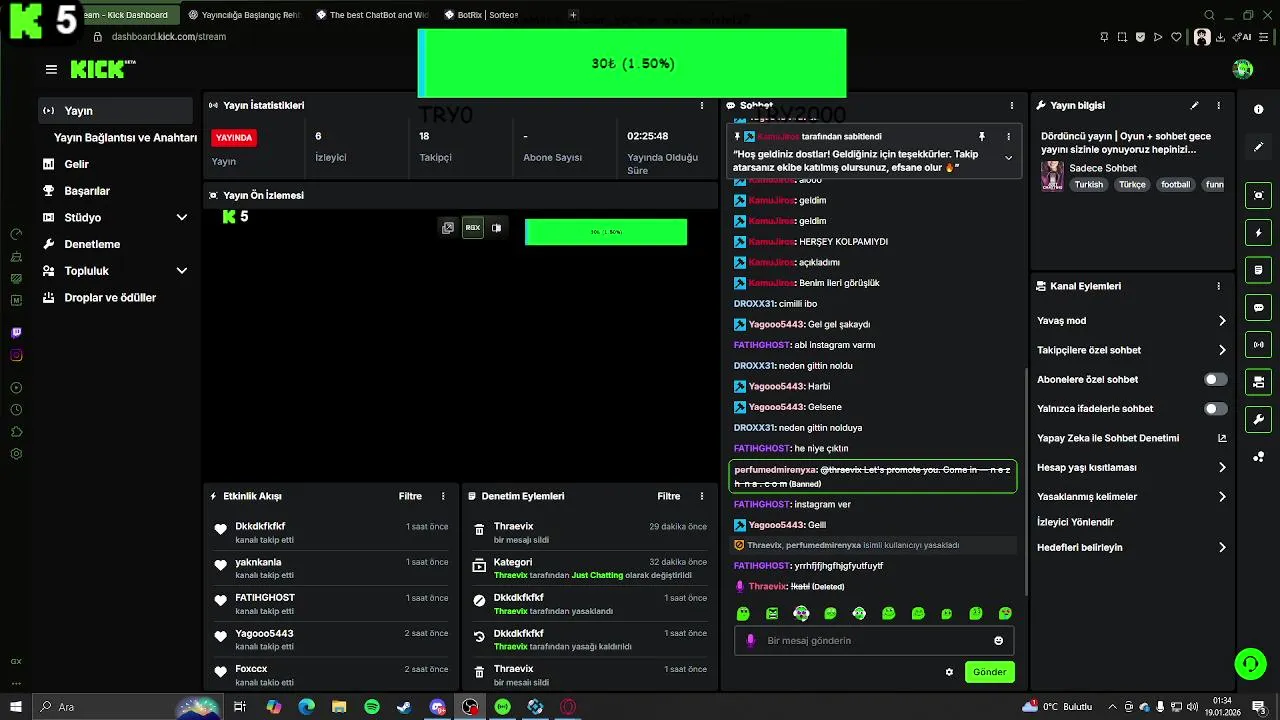Unpin the pinned message via pin icon

pos(982,136)
